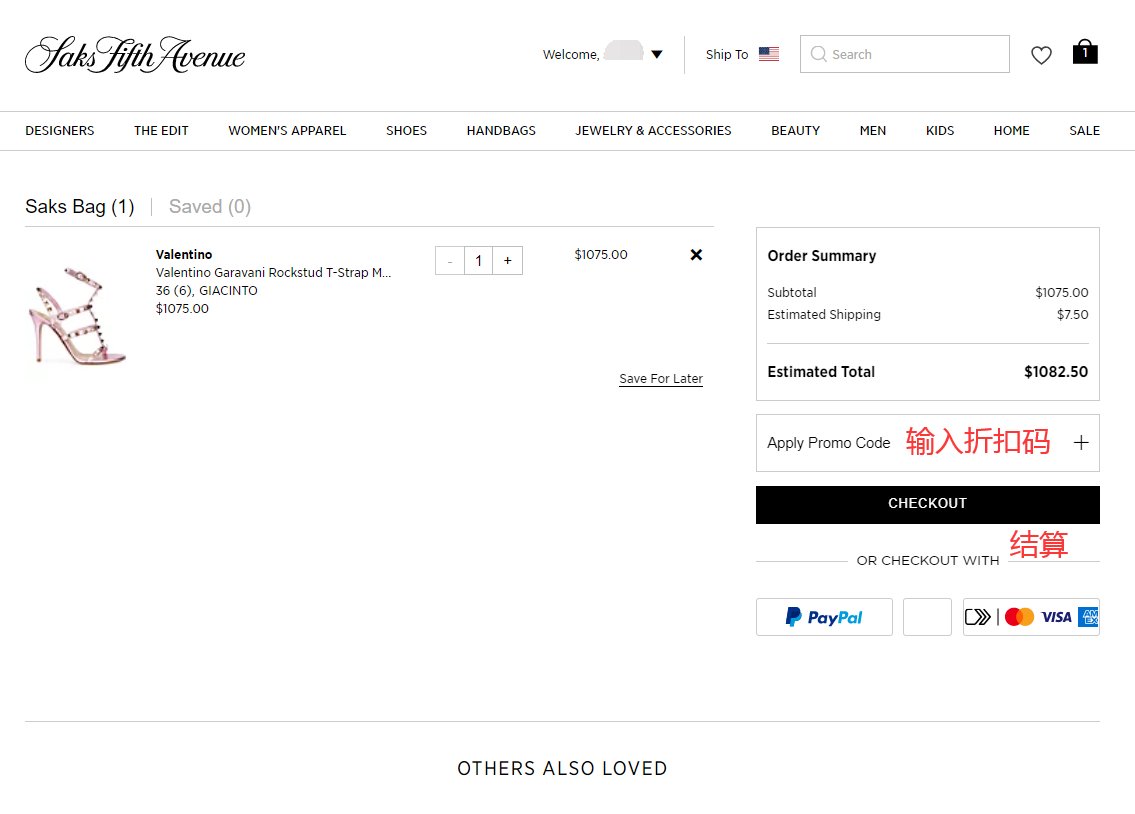Viewport: 1135px width, 814px height.
Task: Pay with the PayPal button
Action: click(x=824, y=617)
